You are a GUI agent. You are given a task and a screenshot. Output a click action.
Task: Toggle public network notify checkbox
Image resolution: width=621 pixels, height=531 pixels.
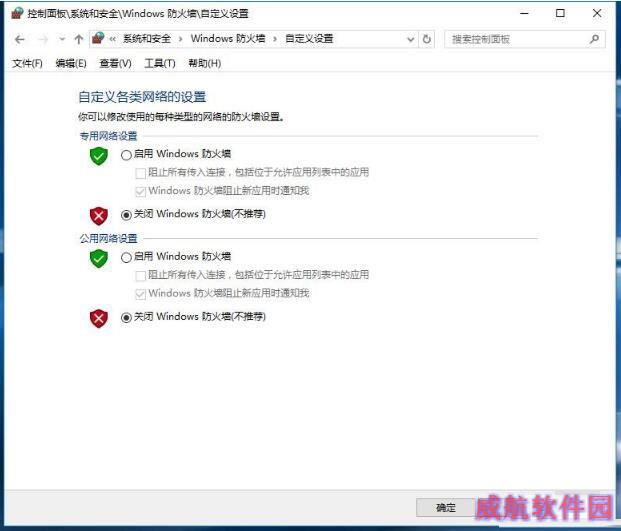coord(140,294)
